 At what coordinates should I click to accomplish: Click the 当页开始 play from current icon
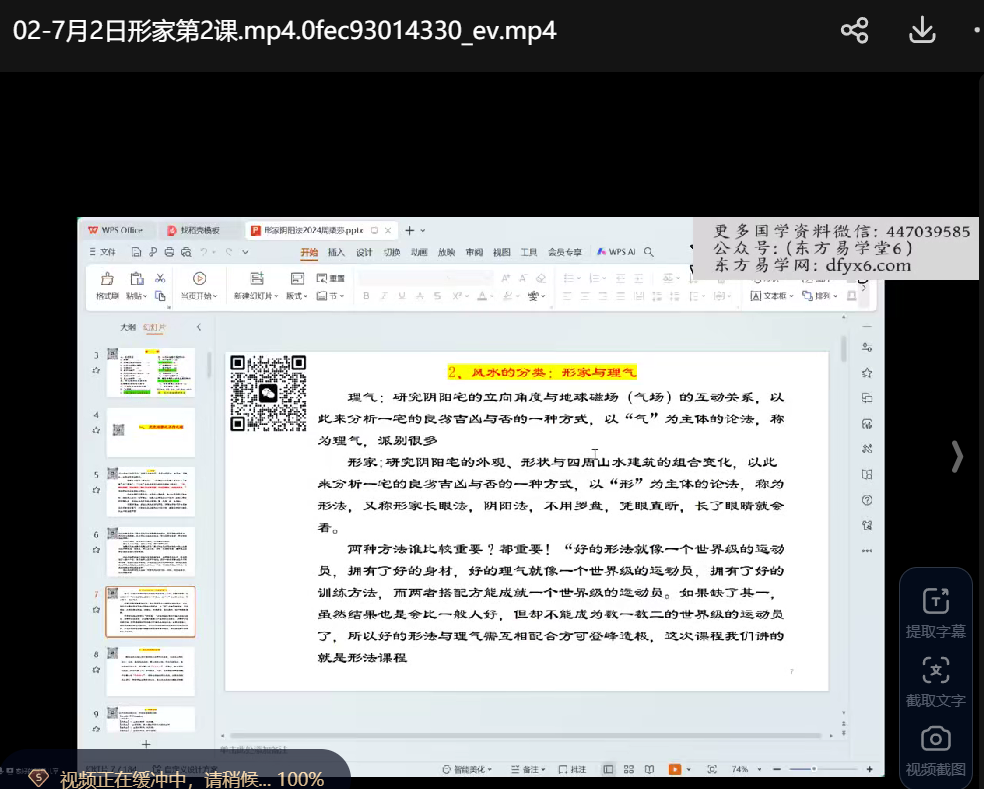(199, 280)
